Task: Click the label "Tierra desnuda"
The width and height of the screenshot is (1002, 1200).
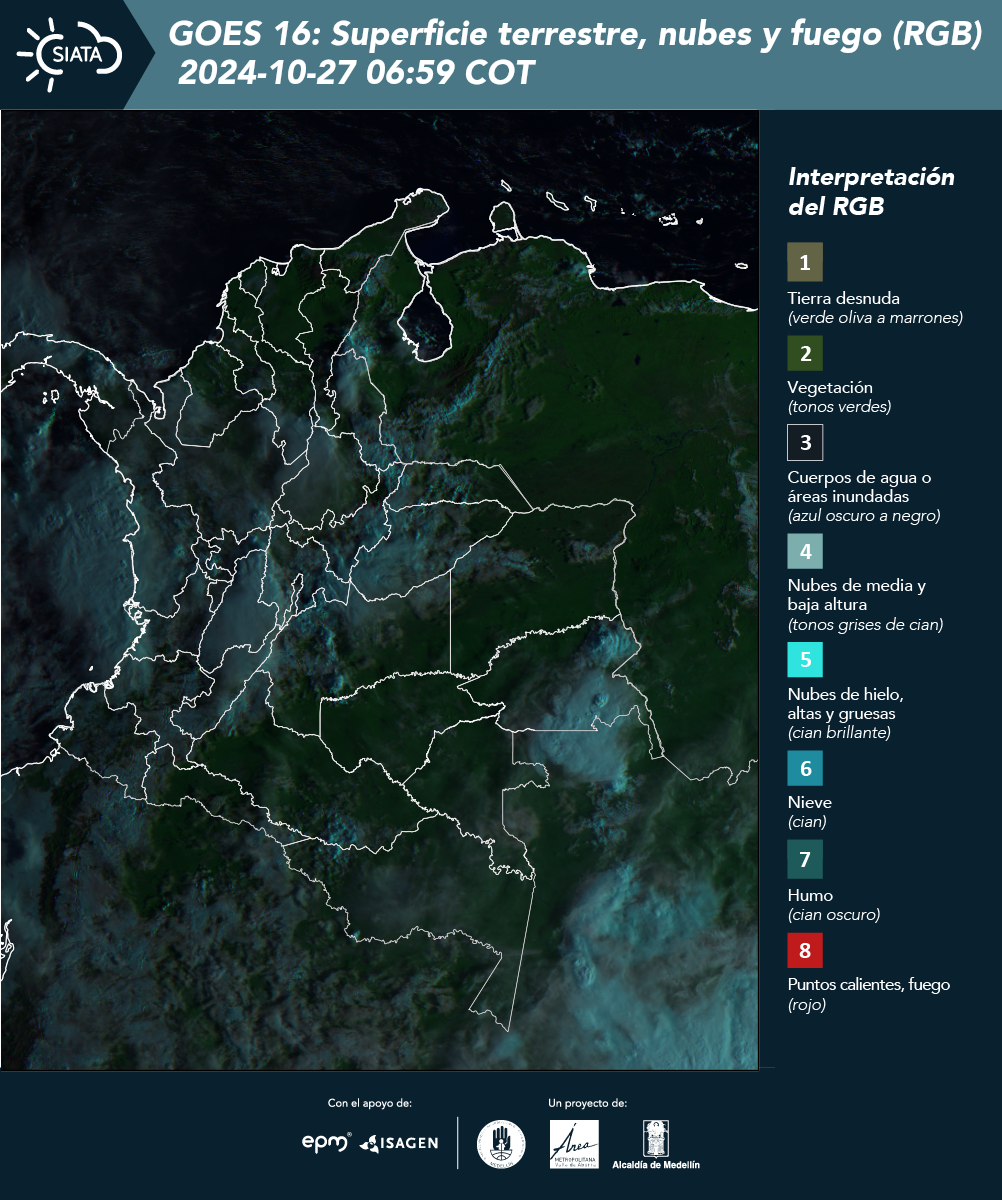Action: click(x=843, y=298)
